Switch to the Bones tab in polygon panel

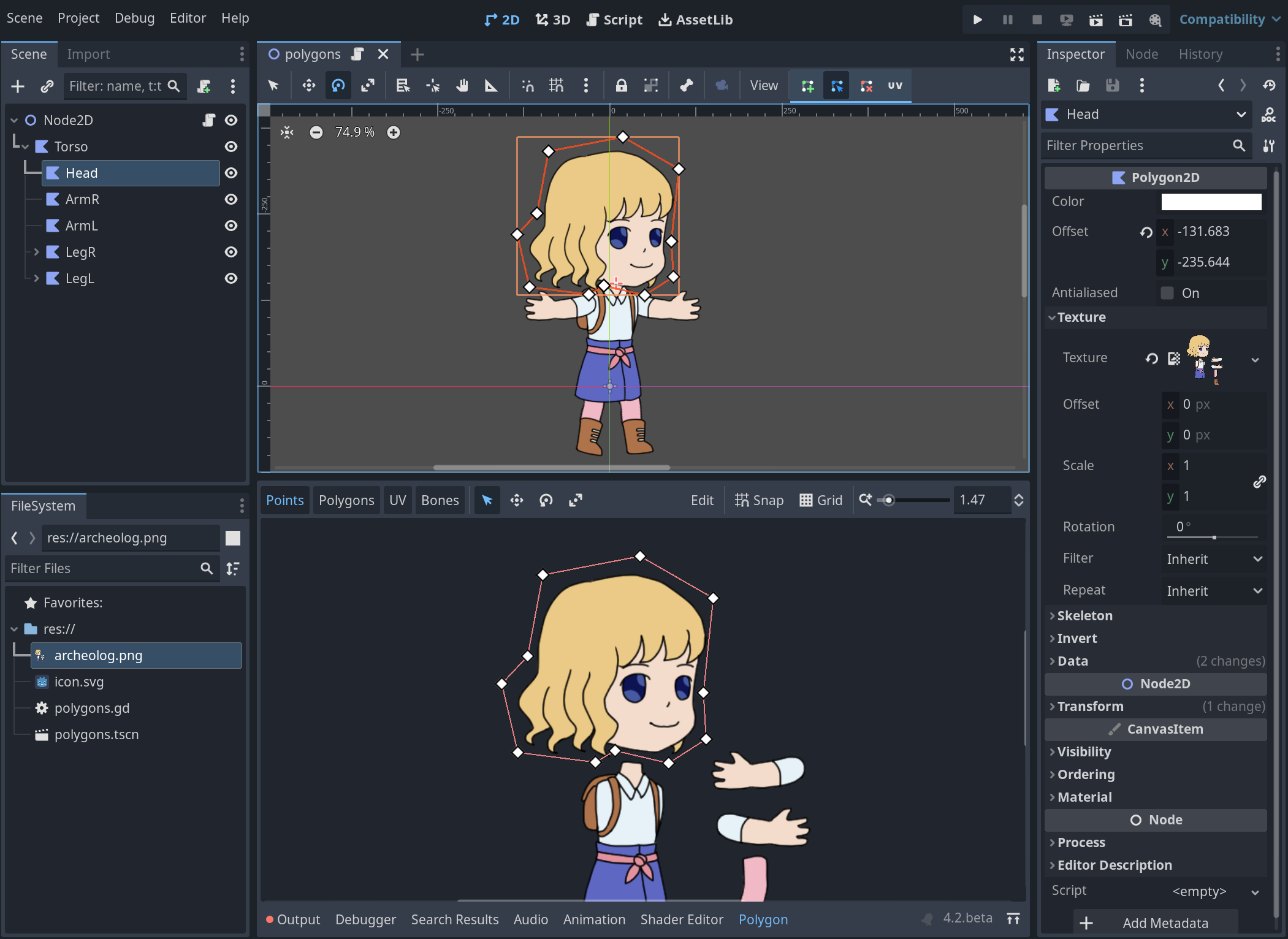tap(440, 500)
